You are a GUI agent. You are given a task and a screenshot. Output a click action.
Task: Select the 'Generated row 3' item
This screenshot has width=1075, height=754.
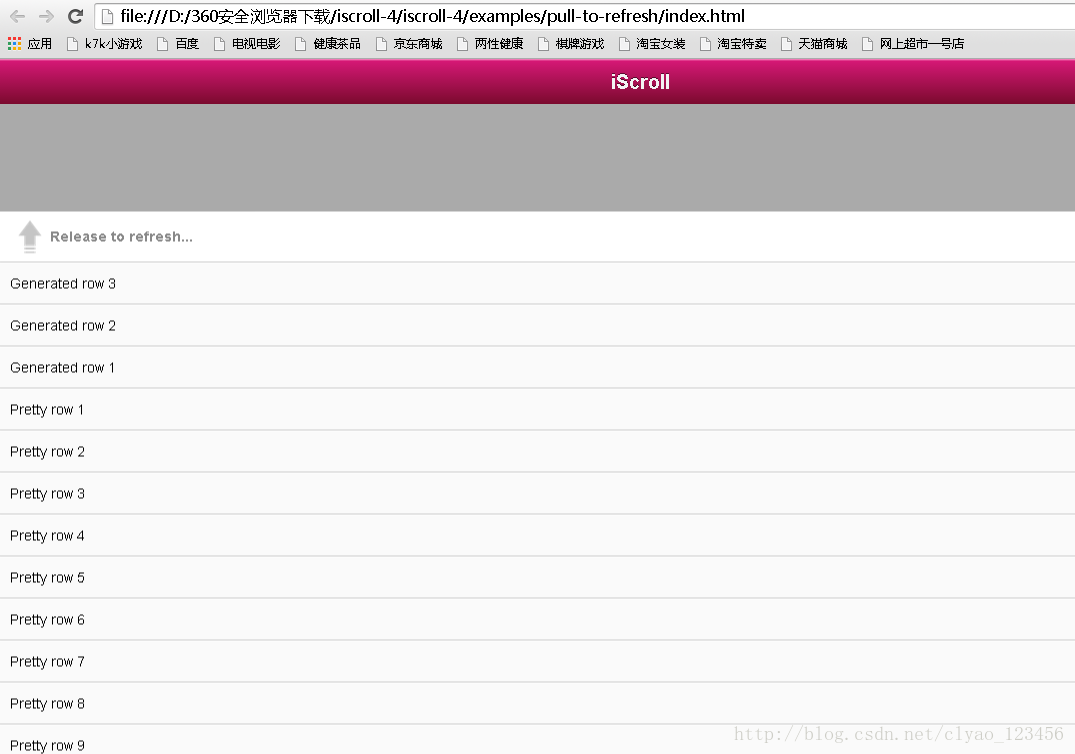538,283
